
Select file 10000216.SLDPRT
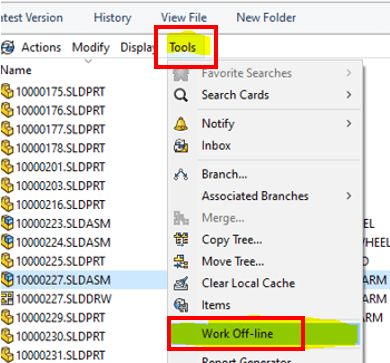click(x=60, y=205)
